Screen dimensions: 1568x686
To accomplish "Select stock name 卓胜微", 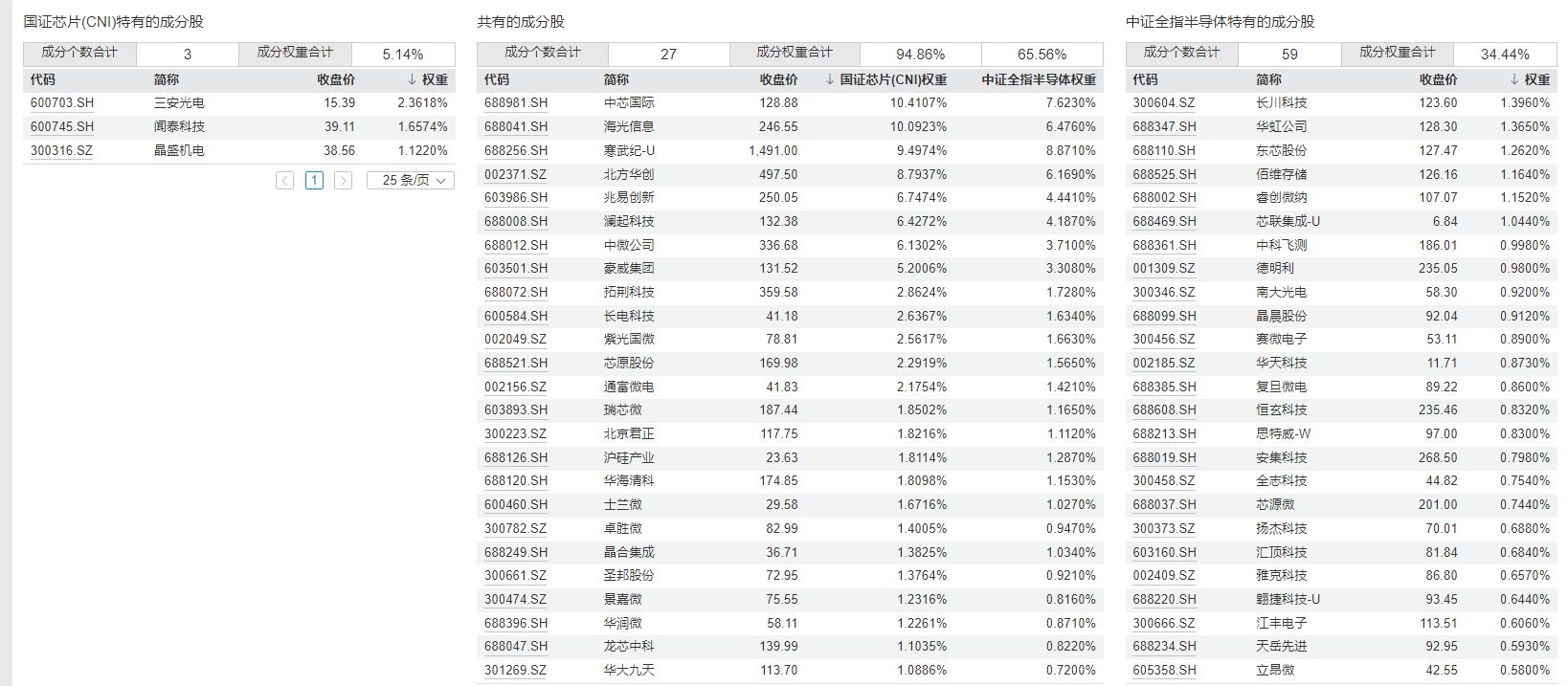I will pos(622,528).
